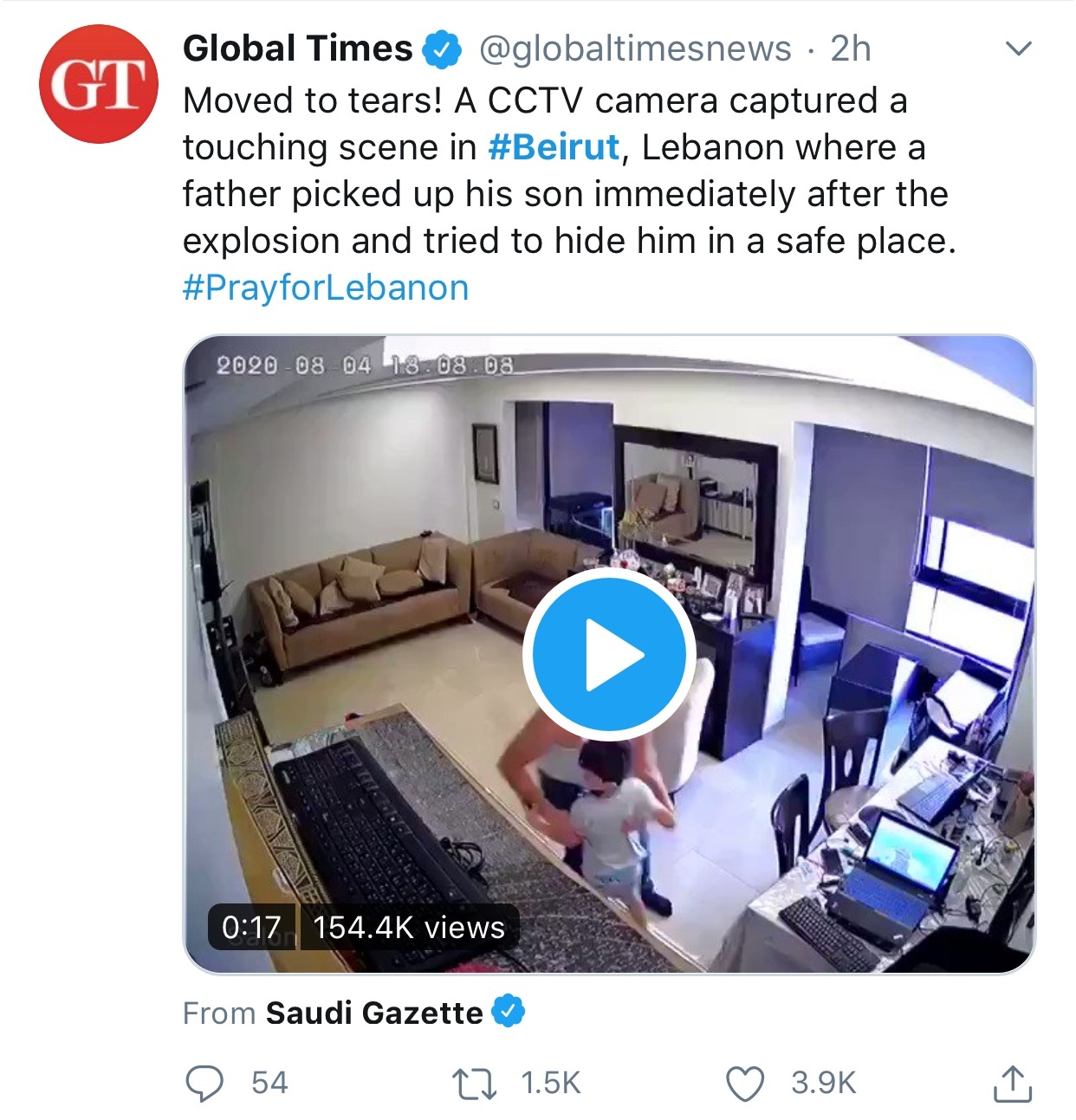Open the Global Times display name
Viewport: 1076px width, 1120px height.
click(x=298, y=49)
